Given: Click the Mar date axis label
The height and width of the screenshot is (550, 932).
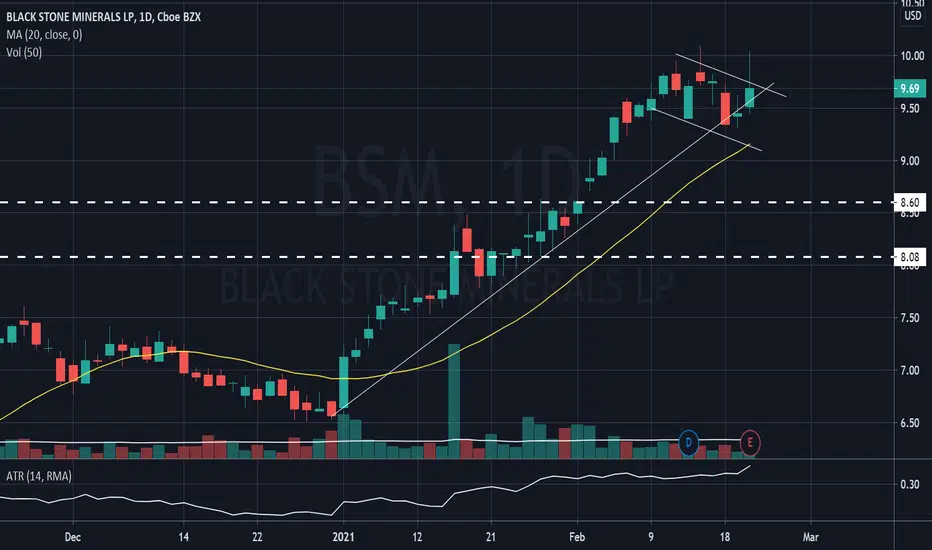Looking at the screenshot, I should (811, 537).
